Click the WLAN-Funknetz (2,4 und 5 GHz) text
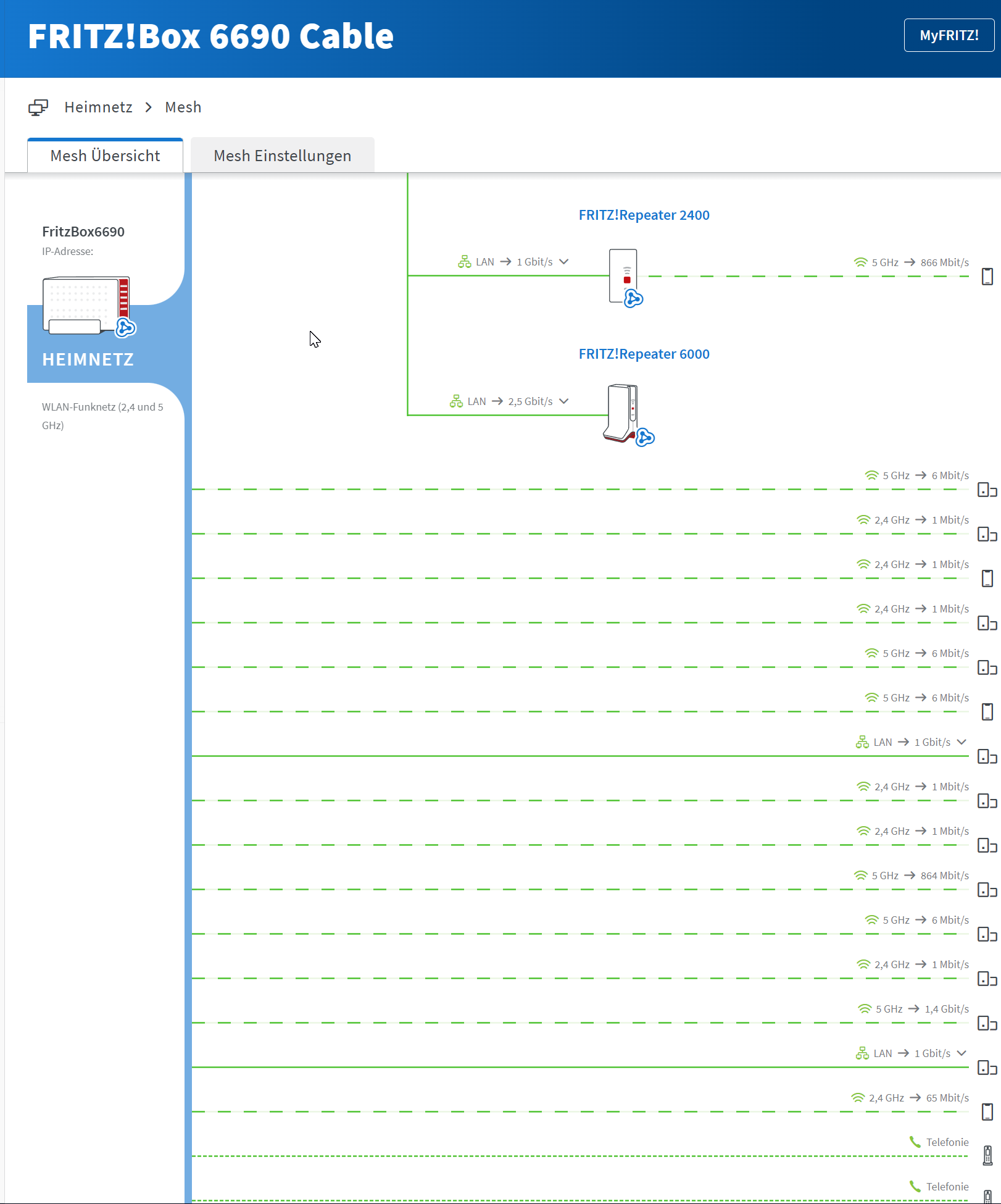The image size is (1001, 1204). [x=102, y=416]
